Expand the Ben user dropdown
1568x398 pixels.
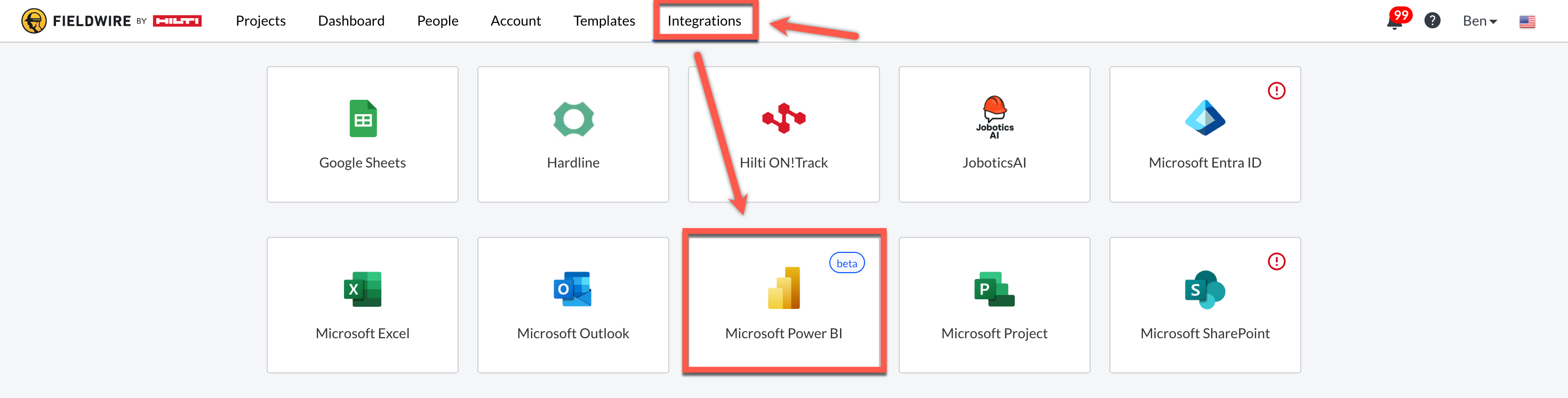point(1479,21)
